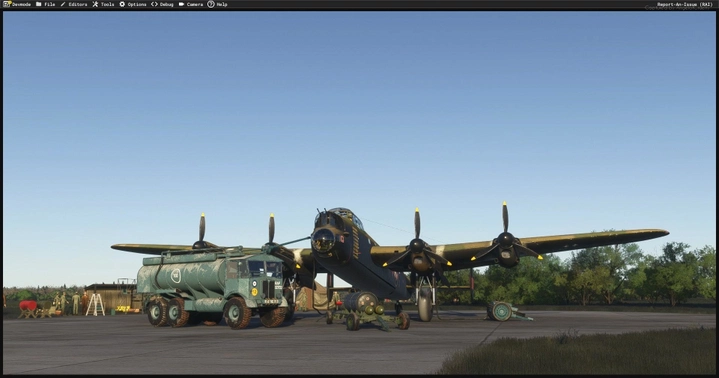Open the Options menu
Viewport: 719px width, 378px height.
133,4
